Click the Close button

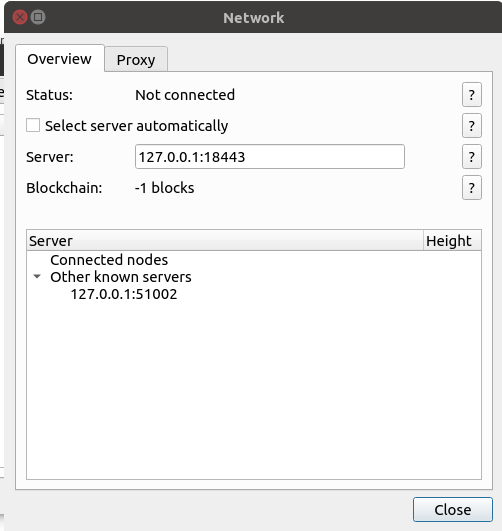(453, 509)
